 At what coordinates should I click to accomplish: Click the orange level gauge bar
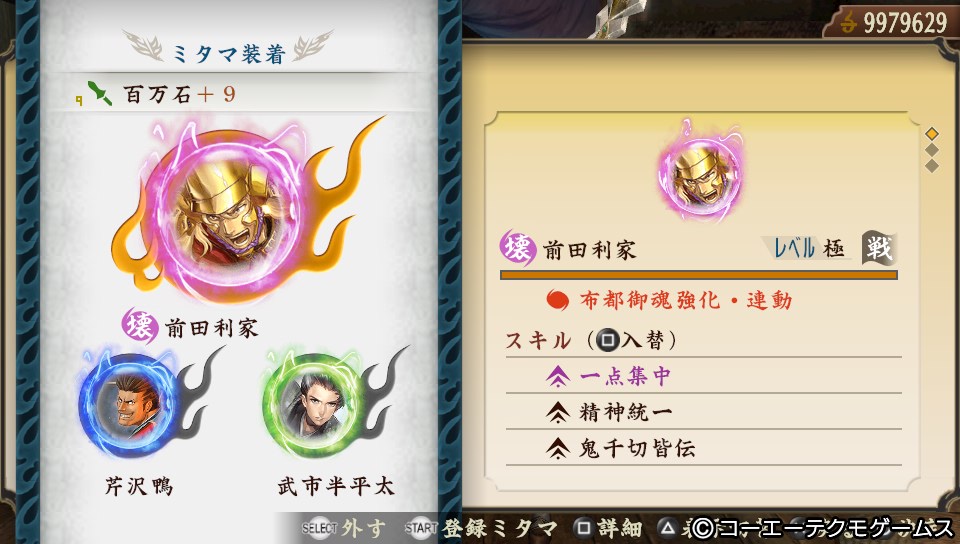tap(699, 275)
